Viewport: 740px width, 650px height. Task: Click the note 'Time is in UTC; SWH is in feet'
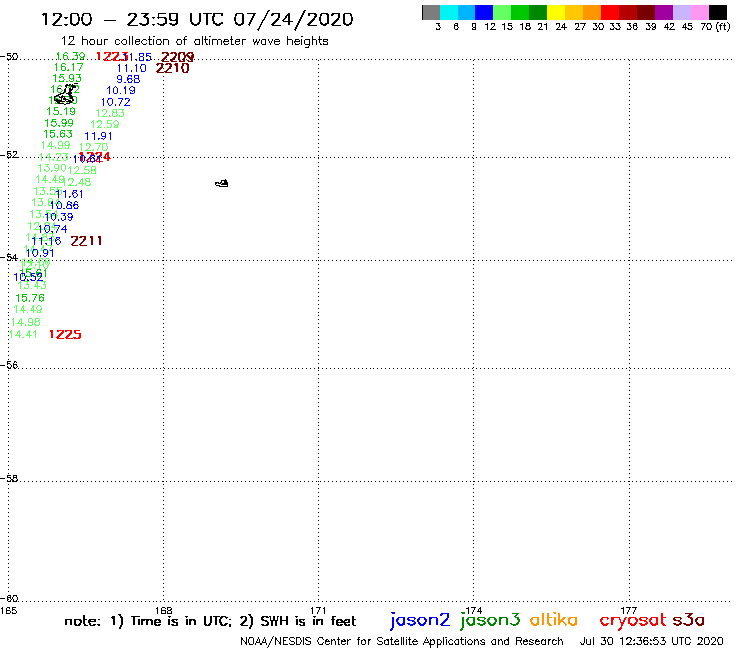210,621
